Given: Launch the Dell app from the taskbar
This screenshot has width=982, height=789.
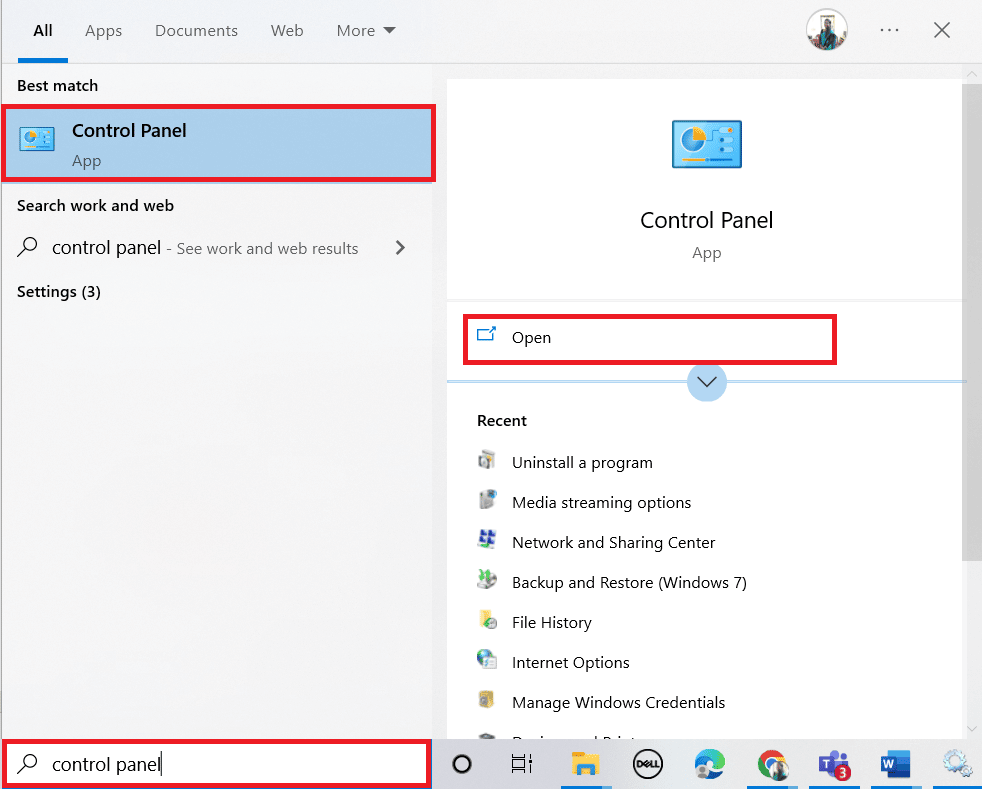Looking at the screenshot, I should click(x=647, y=764).
